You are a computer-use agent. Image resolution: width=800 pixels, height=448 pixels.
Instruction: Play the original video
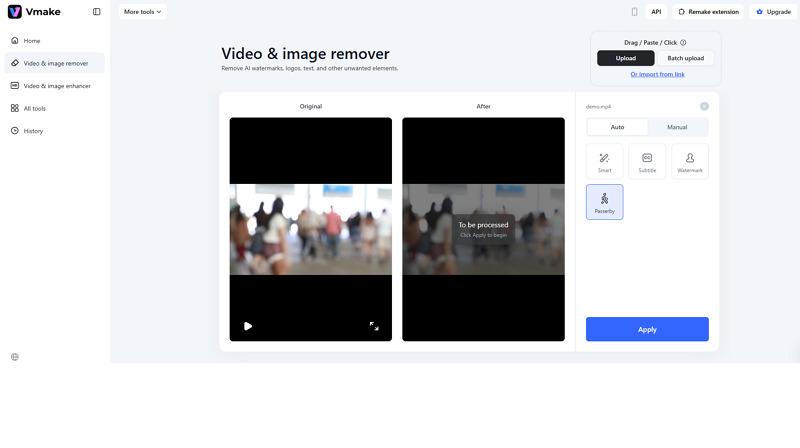(248, 326)
